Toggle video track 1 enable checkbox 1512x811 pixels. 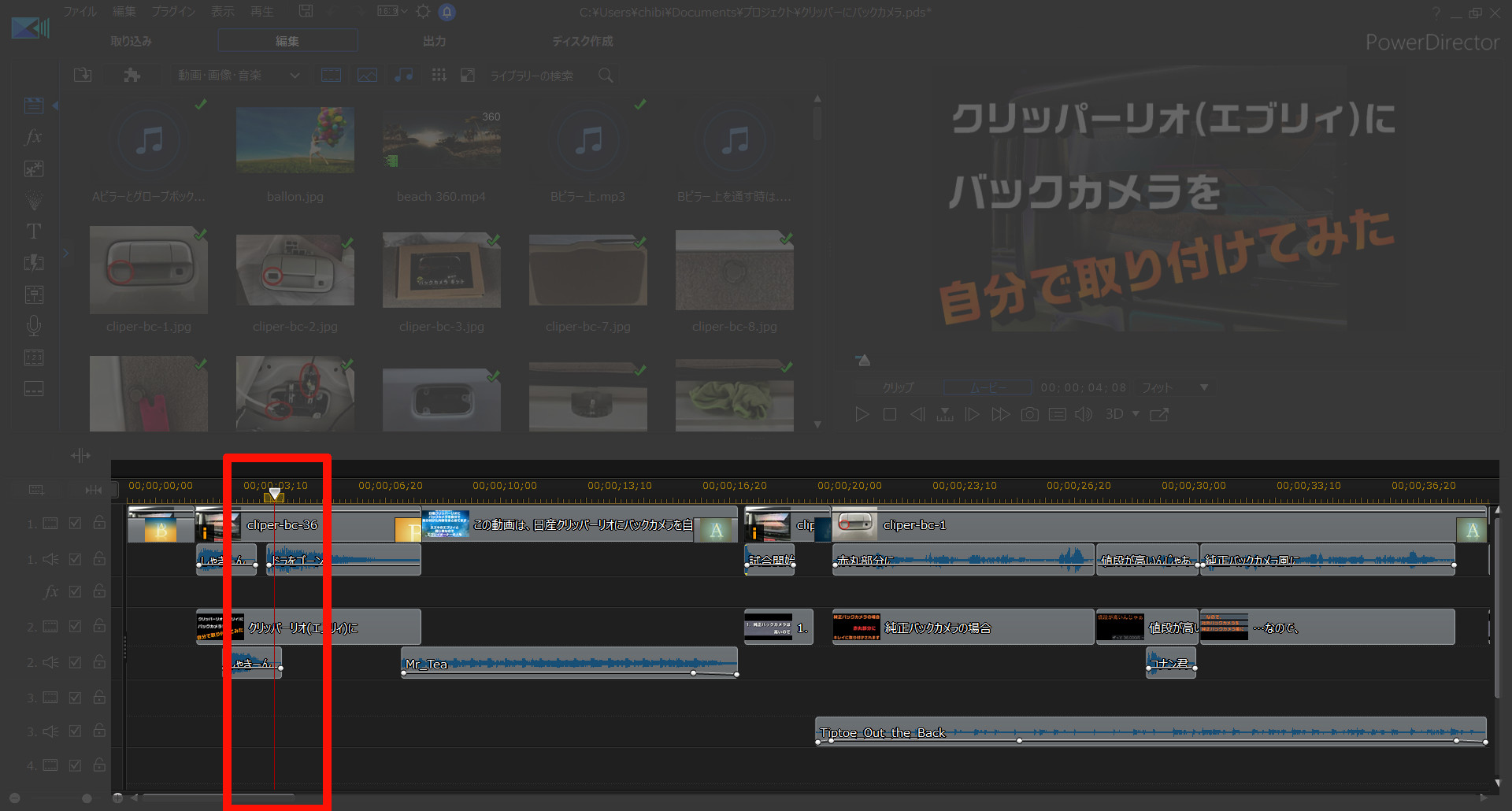pos(75,523)
